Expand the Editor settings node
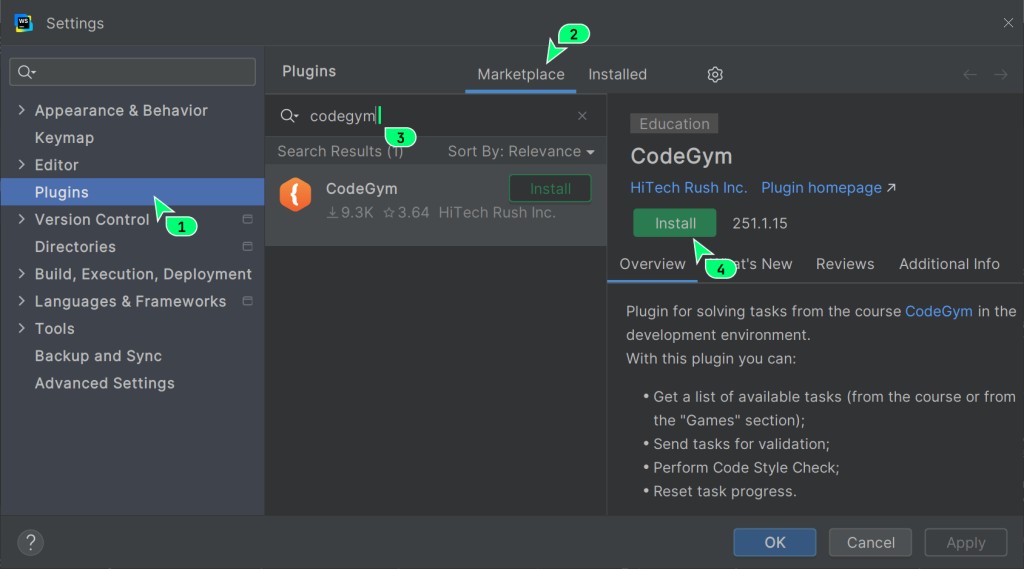 coord(22,165)
